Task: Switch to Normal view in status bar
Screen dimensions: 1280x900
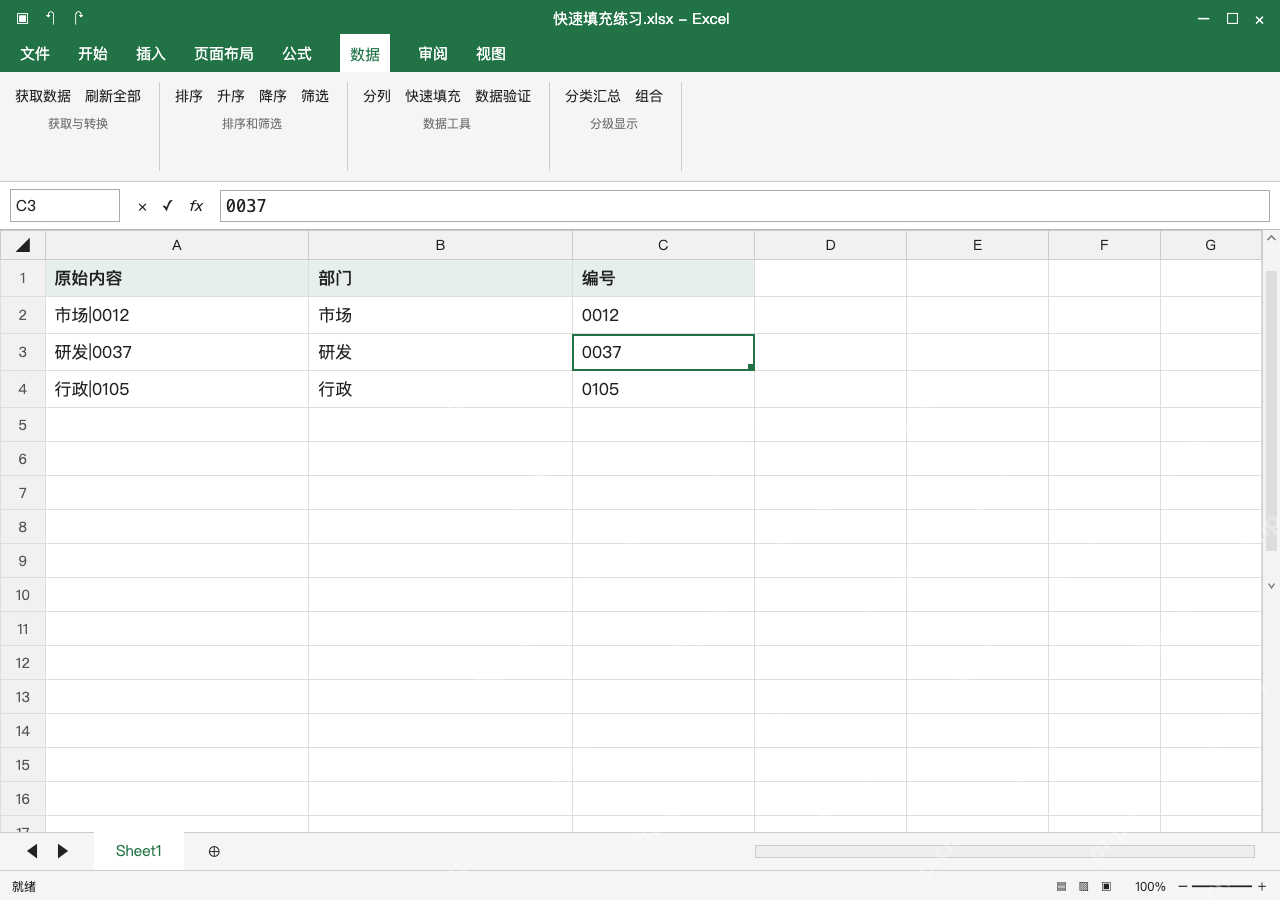Action: (1061, 886)
